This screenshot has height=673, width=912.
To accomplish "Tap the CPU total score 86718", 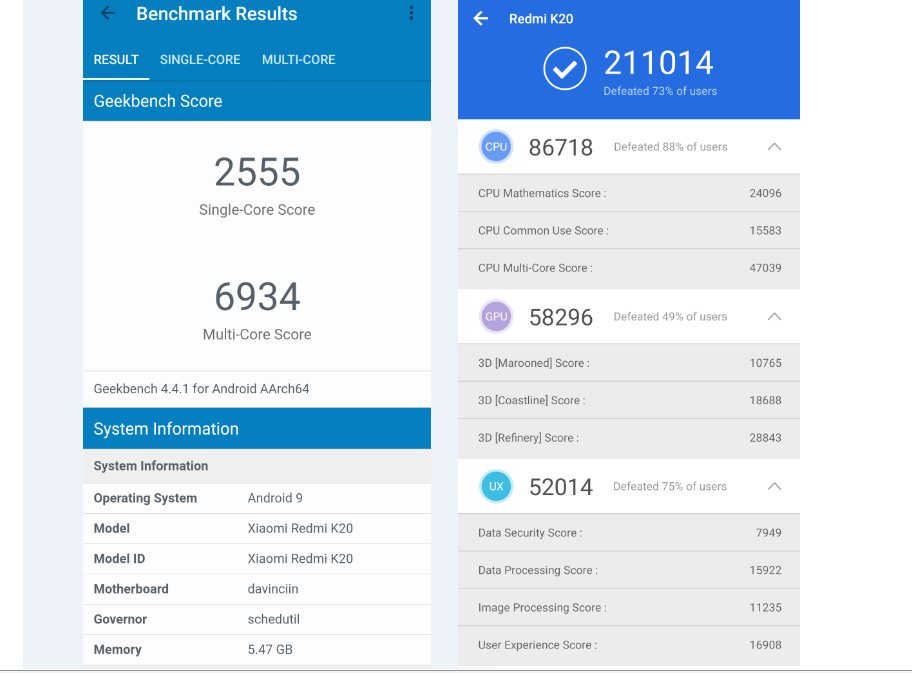I will pos(561,148).
